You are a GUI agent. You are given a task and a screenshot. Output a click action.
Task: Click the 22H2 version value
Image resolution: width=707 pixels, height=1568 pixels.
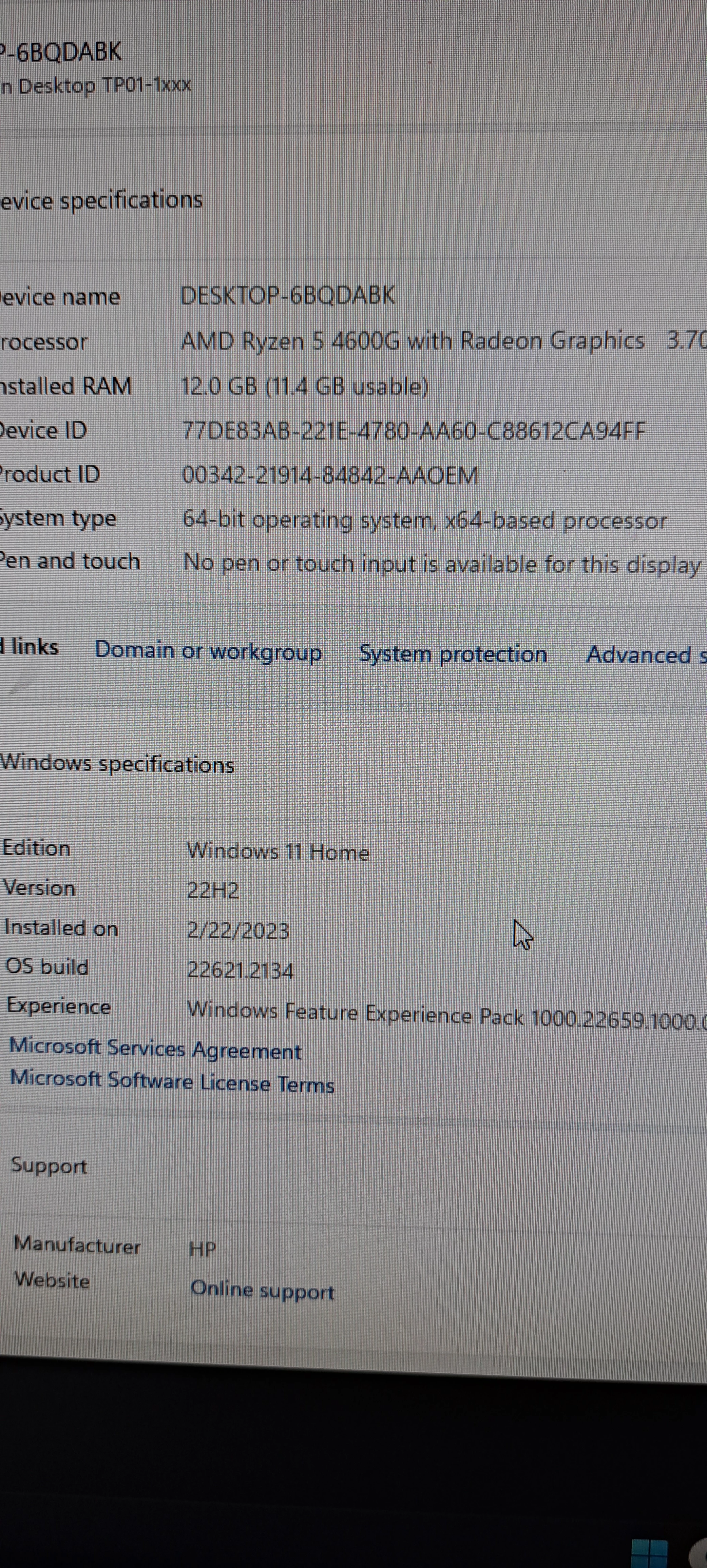pyautogui.click(x=212, y=890)
